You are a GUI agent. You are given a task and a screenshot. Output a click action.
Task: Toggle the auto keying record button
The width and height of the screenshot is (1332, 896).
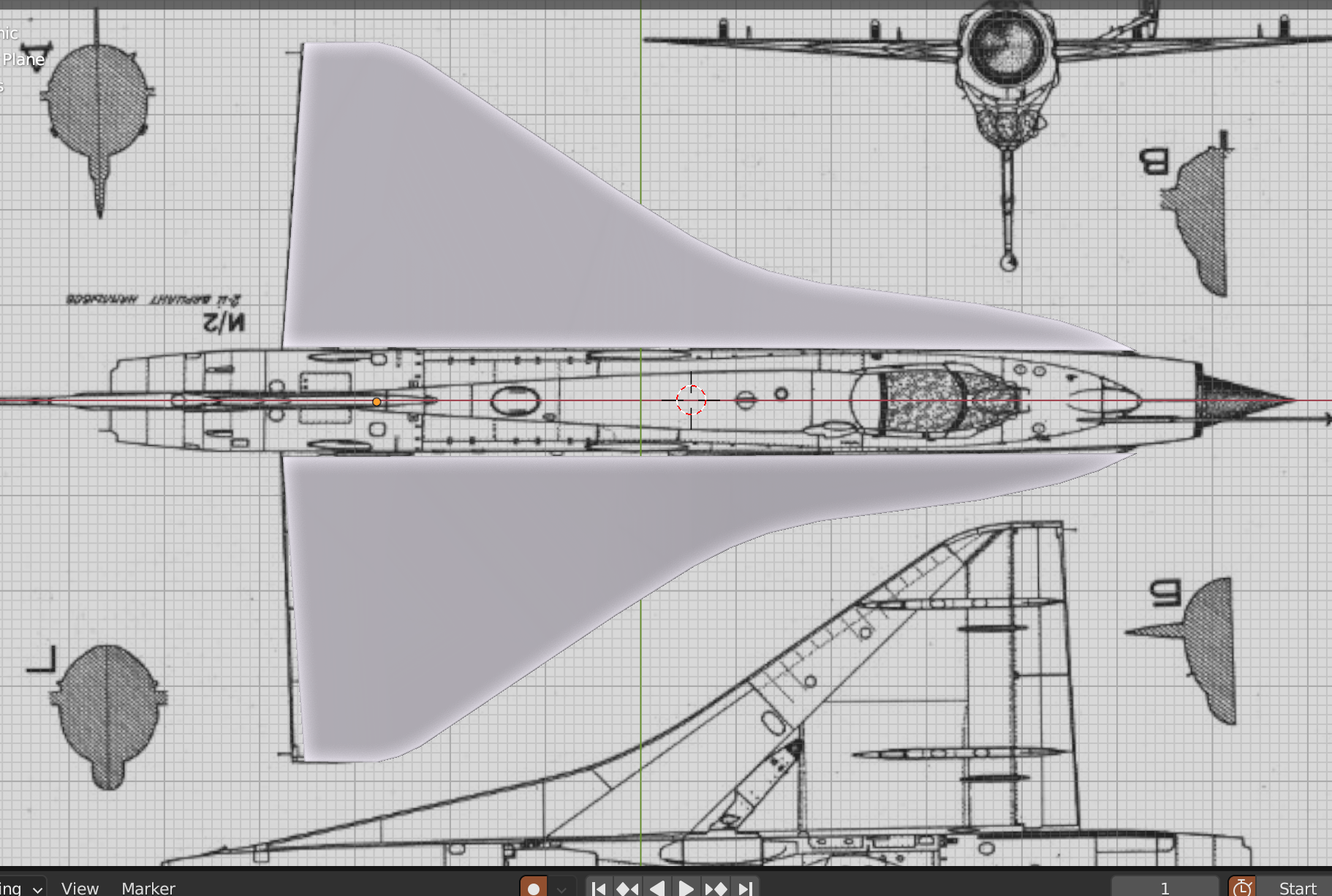point(534,888)
